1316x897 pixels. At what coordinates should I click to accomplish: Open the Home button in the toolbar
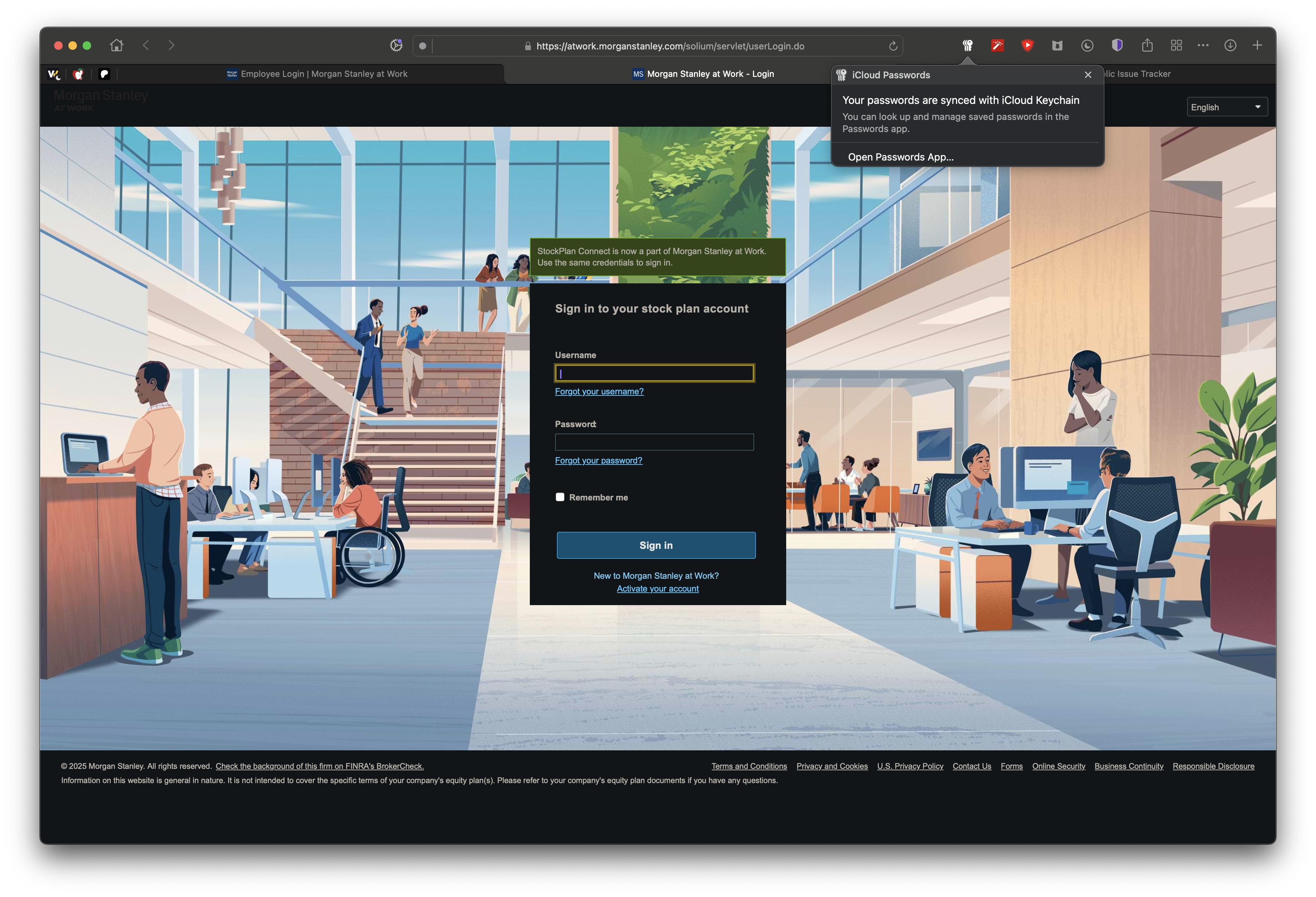(117, 45)
